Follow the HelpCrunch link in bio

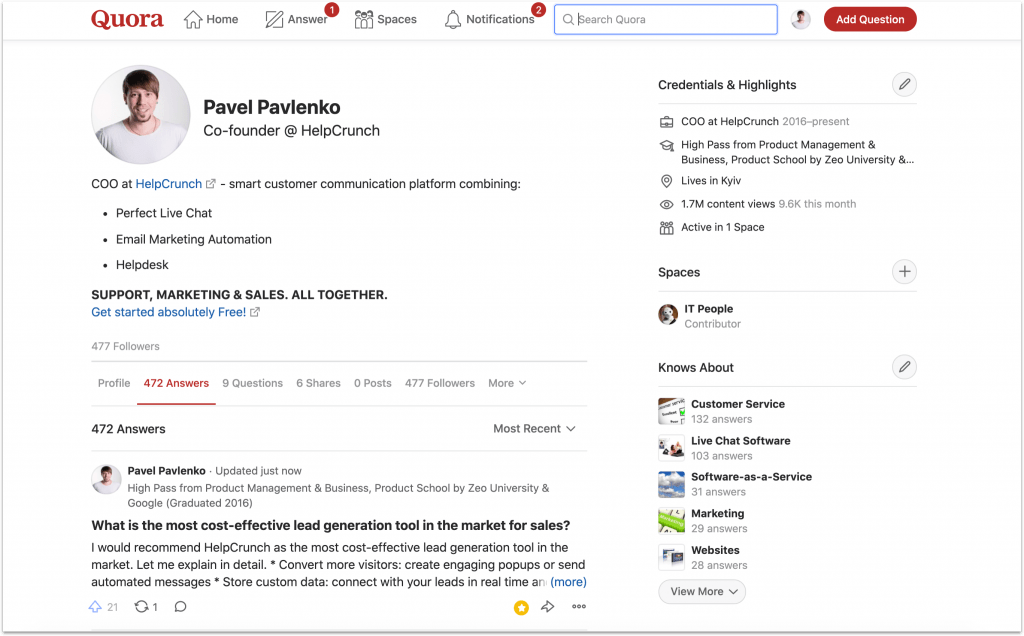(x=168, y=184)
